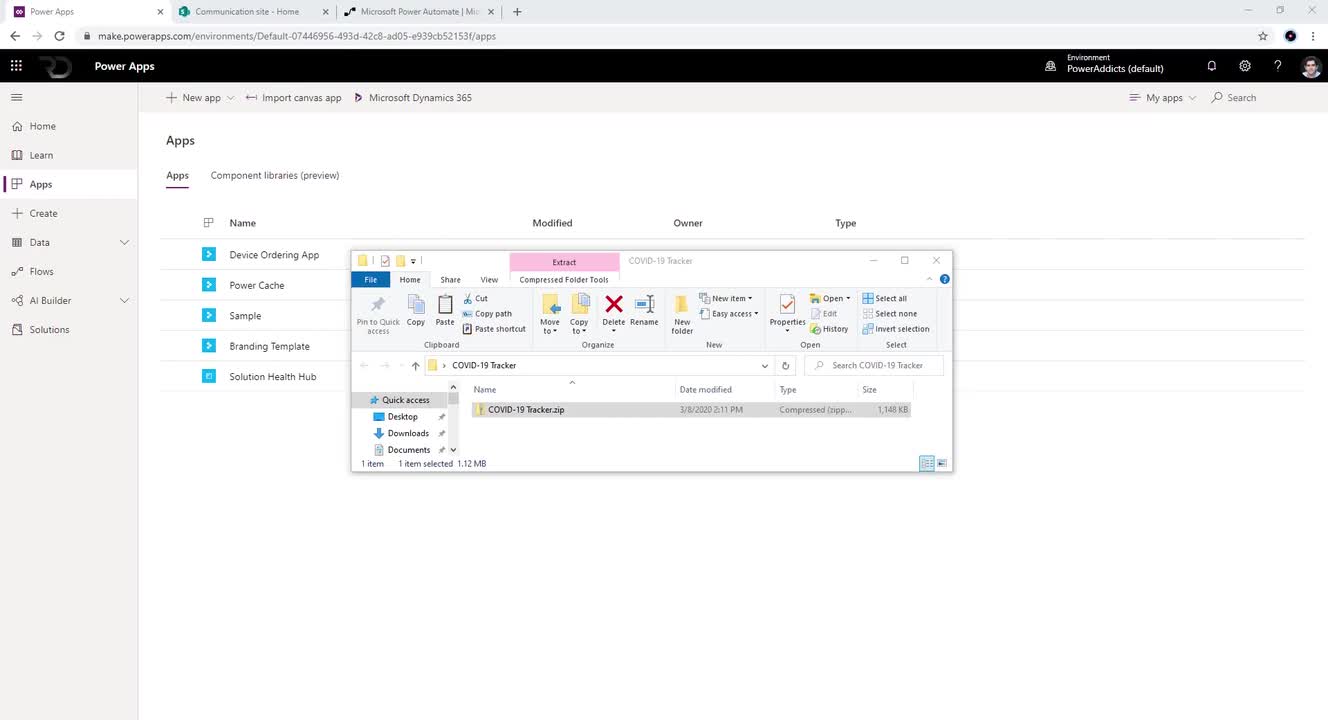Screen dimensions: 1328x720
Task: Open Flows in left navigation
Action: pos(41,271)
